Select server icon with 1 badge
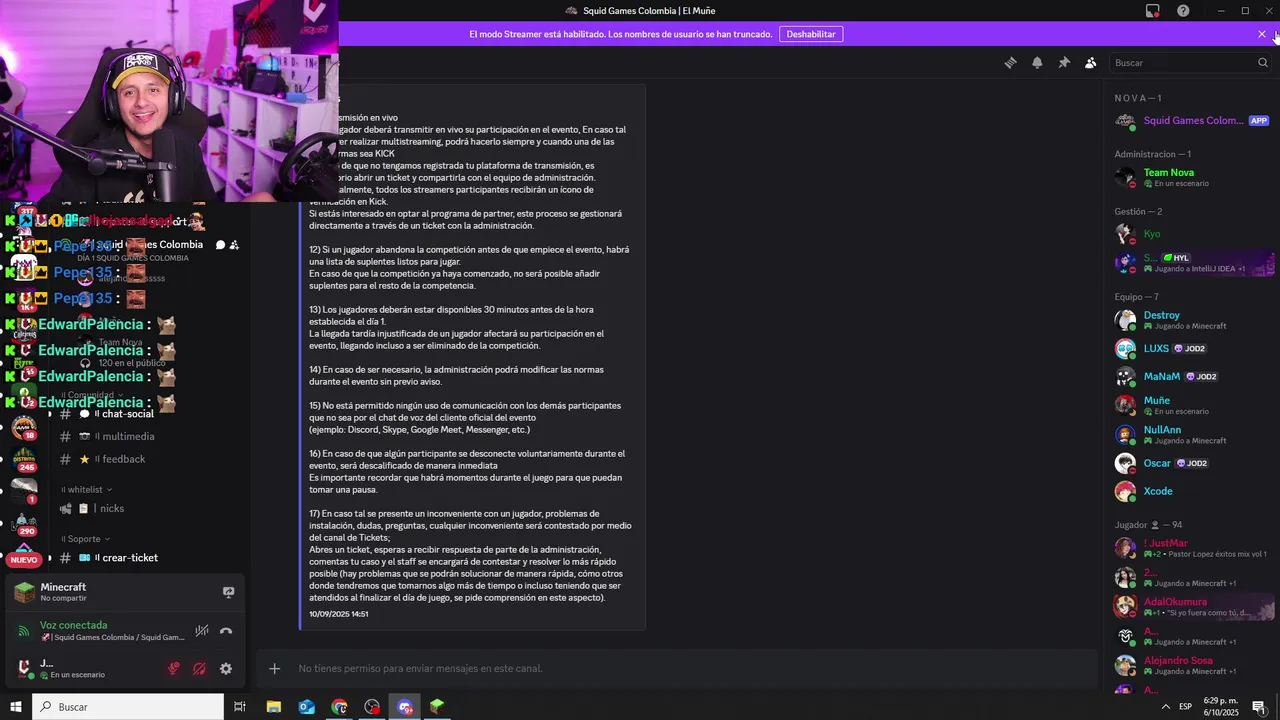 point(24,492)
